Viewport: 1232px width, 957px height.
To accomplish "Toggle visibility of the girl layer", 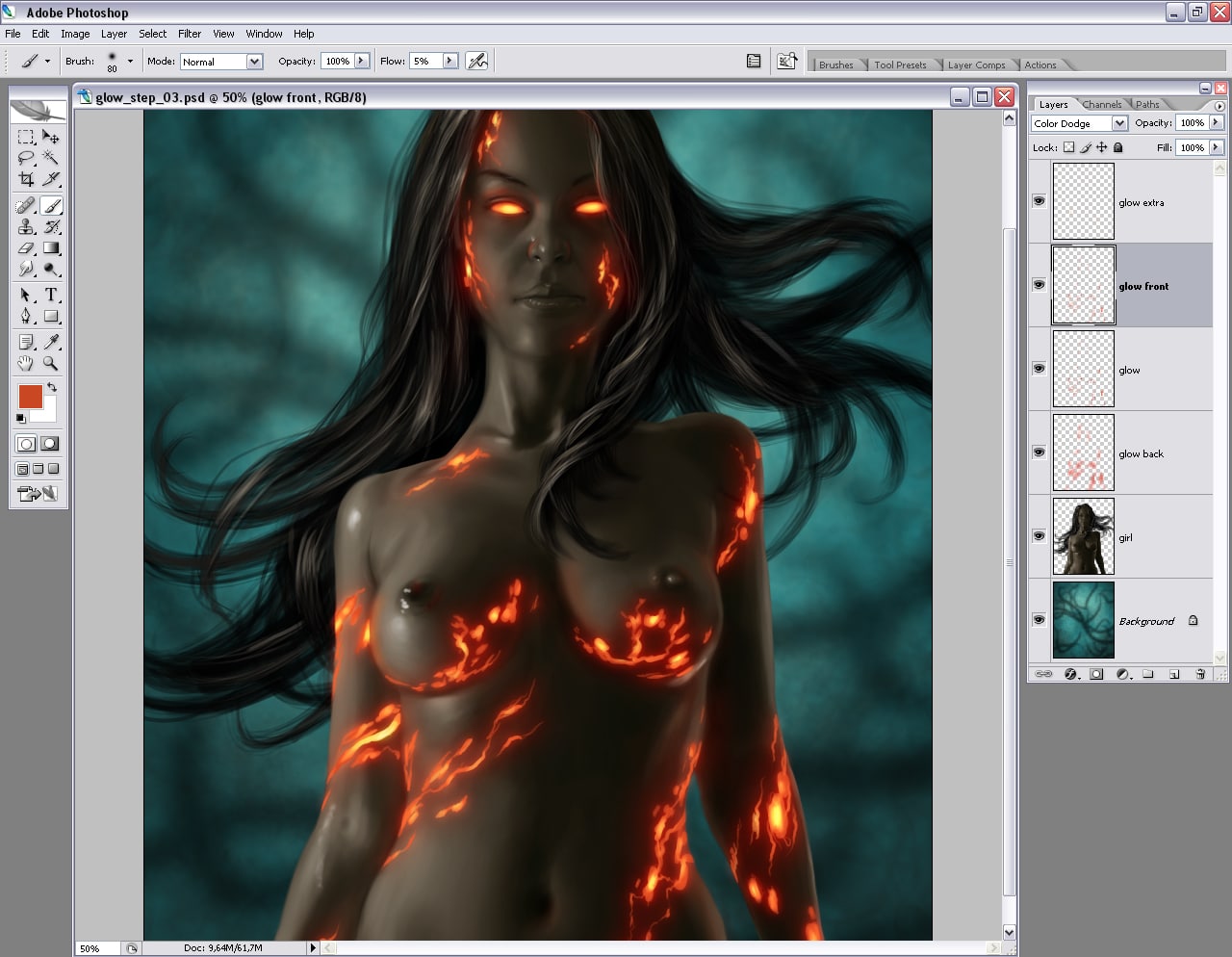I will click(1039, 536).
